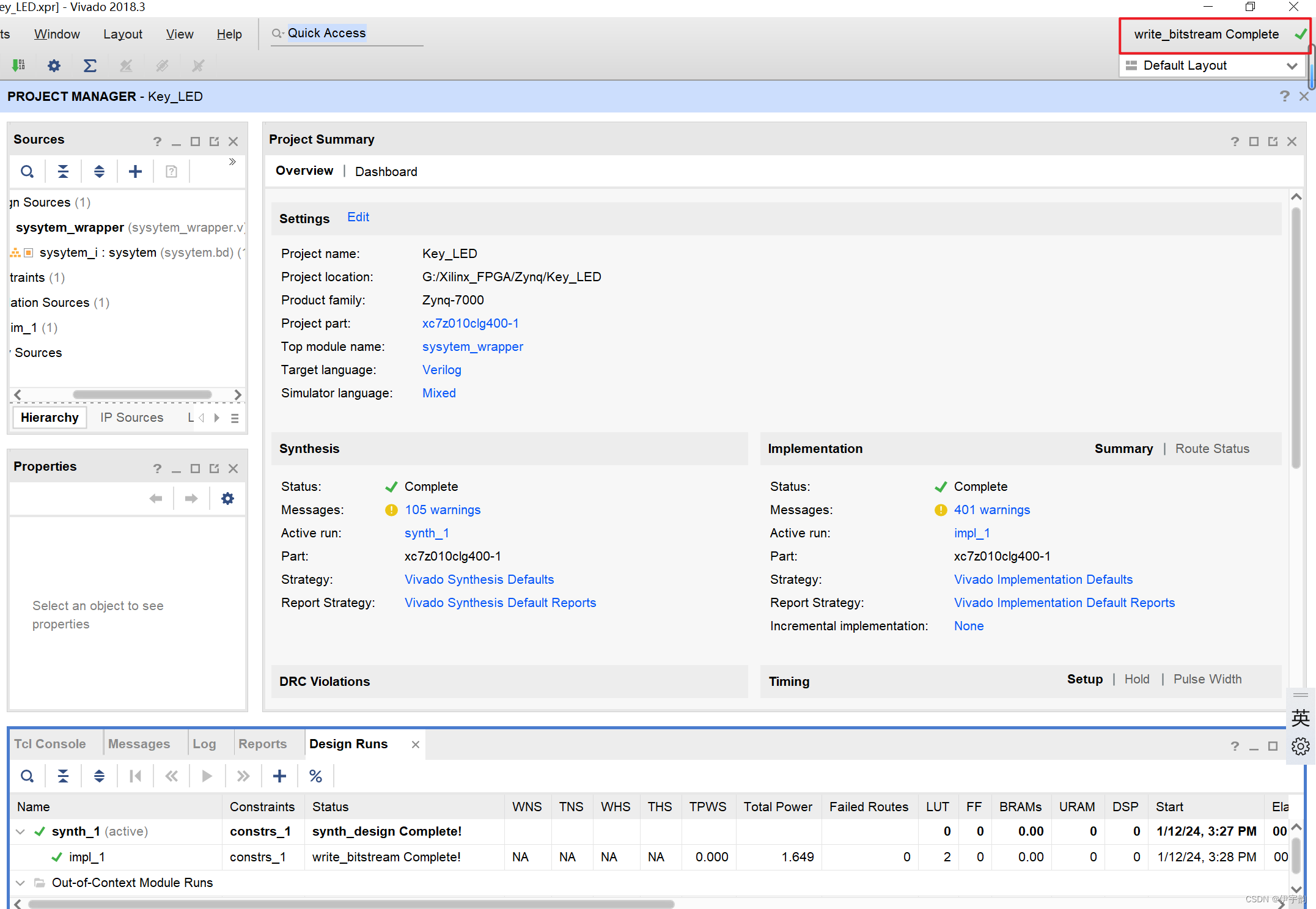
Task: Collapse the synth_1 run tree row
Action: 20,831
